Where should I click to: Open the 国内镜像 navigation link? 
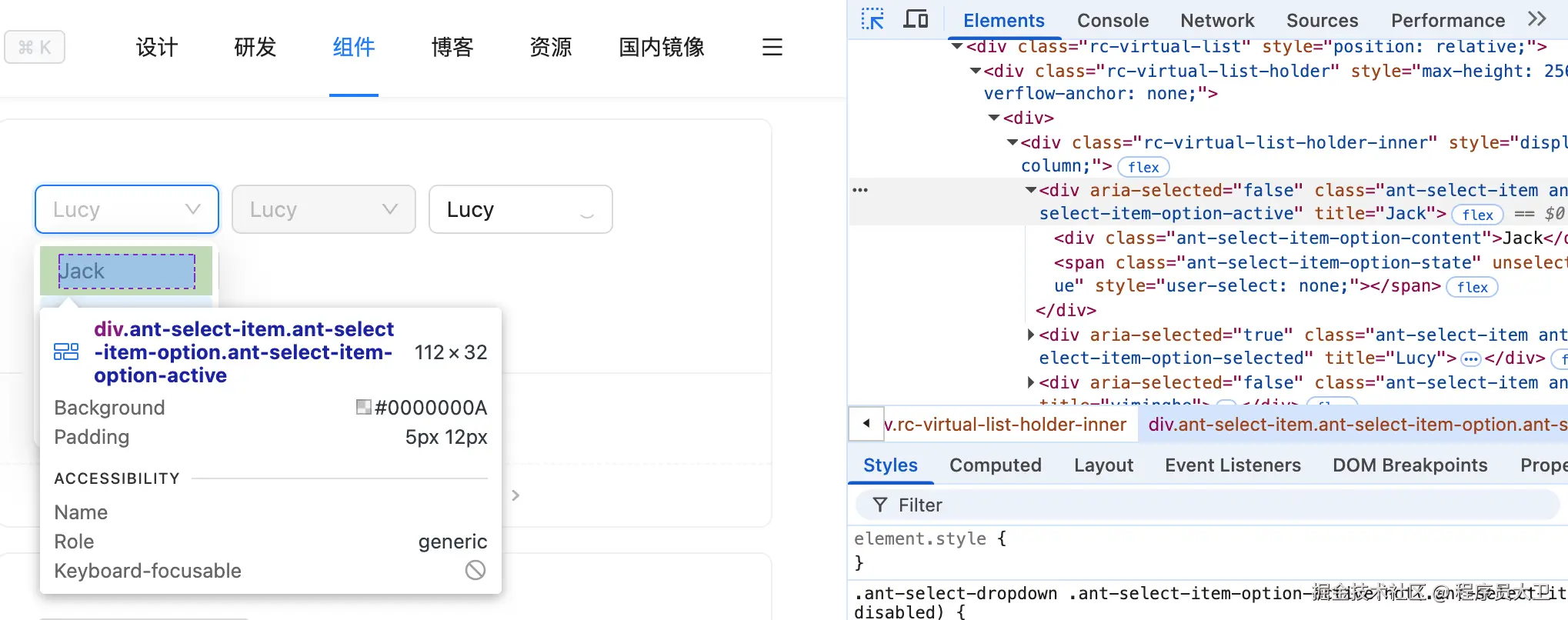click(662, 48)
